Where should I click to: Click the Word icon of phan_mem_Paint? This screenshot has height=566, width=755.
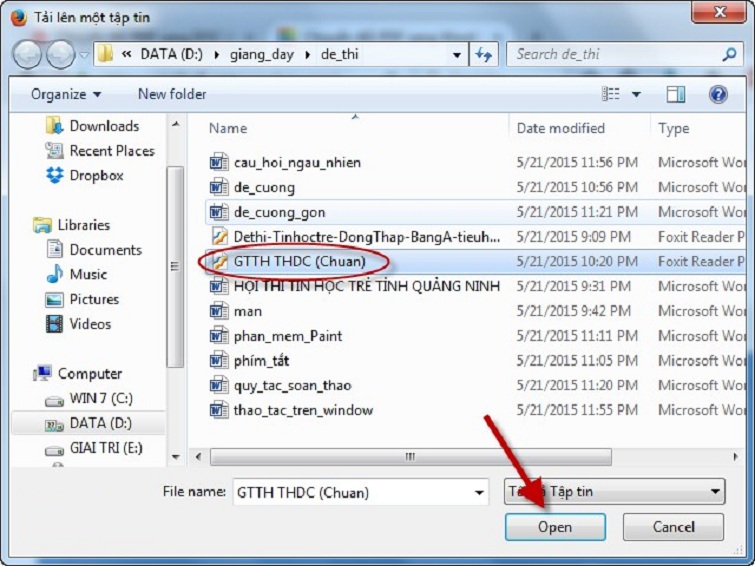point(219,336)
